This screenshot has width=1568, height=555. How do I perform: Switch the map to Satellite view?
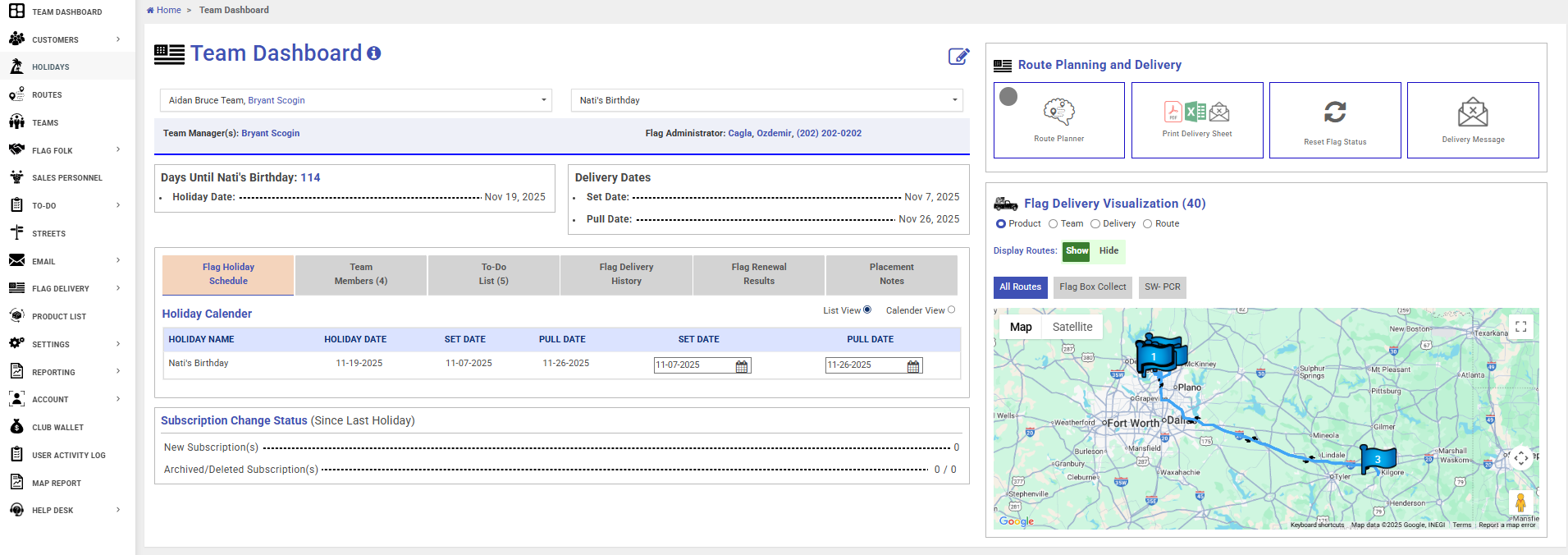(1072, 327)
